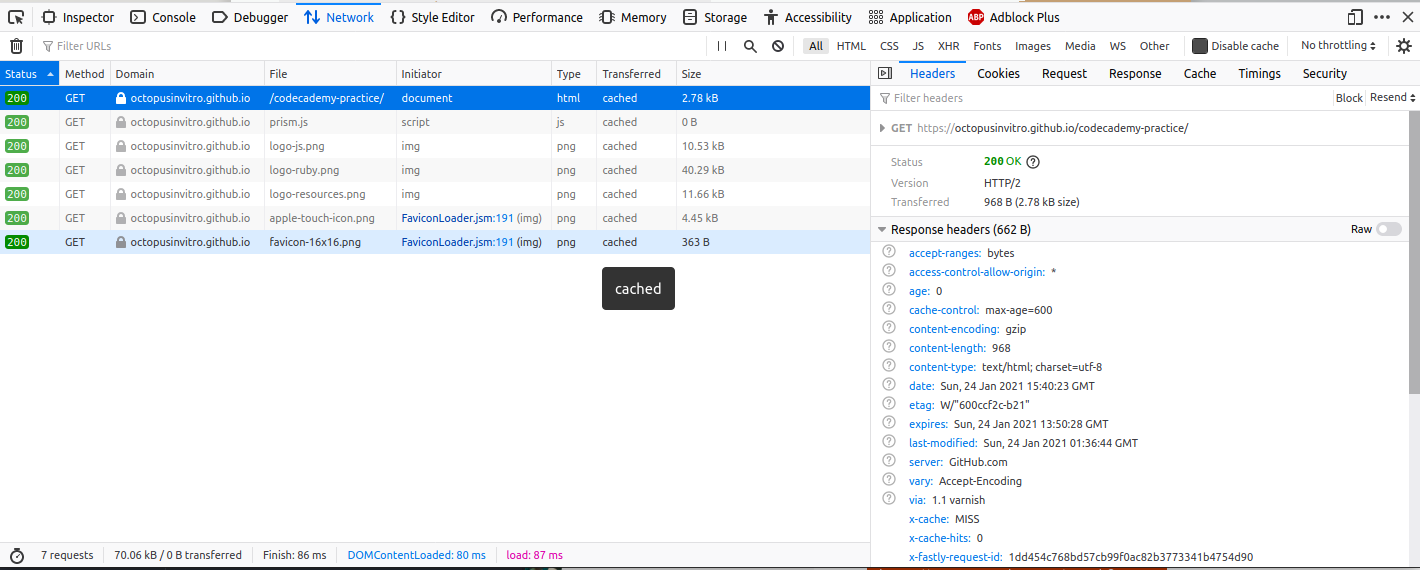1420x570 pixels.
Task: Open DevTools more options menu
Action: (1382, 17)
